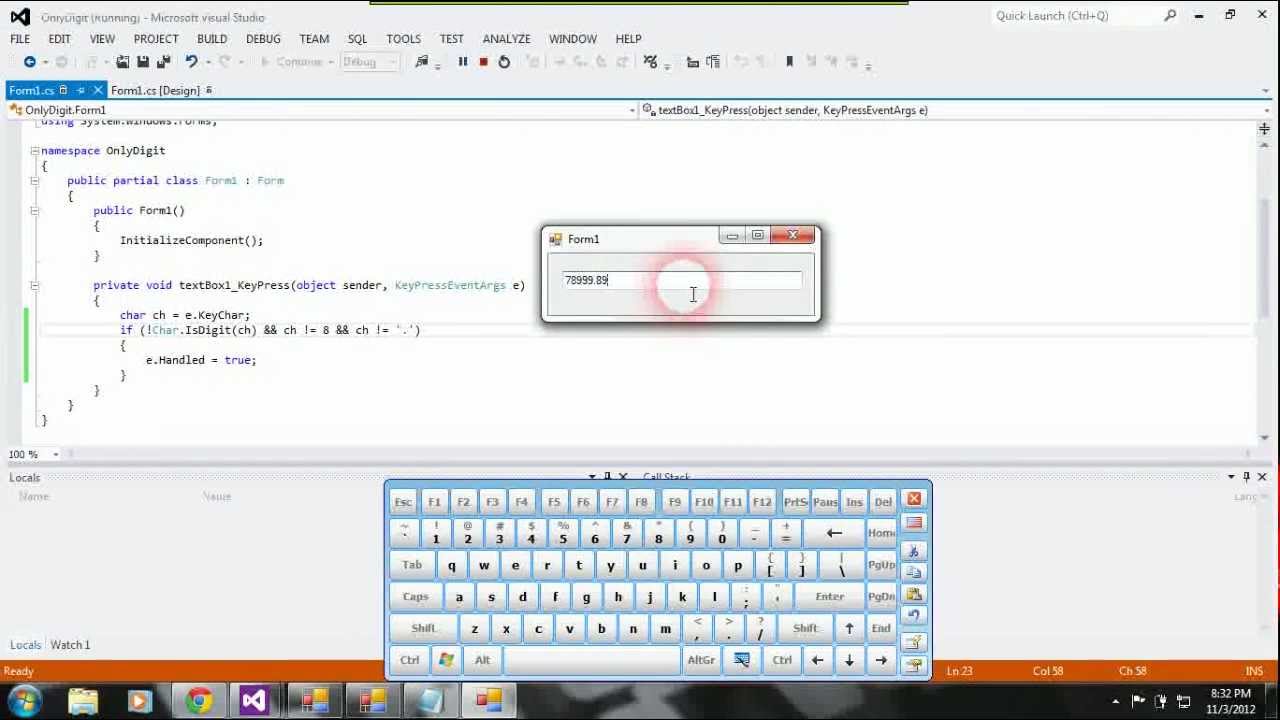Click the Undo icon on virtual keyboard sidebar

pos(913,617)
